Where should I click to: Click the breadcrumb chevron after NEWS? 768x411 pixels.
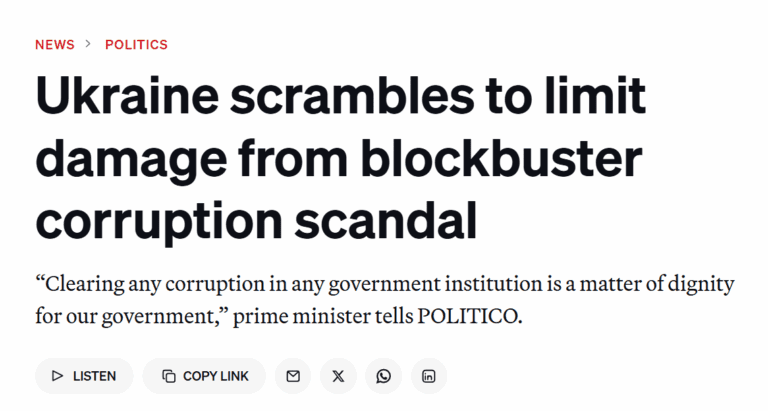tap(89, 44)
